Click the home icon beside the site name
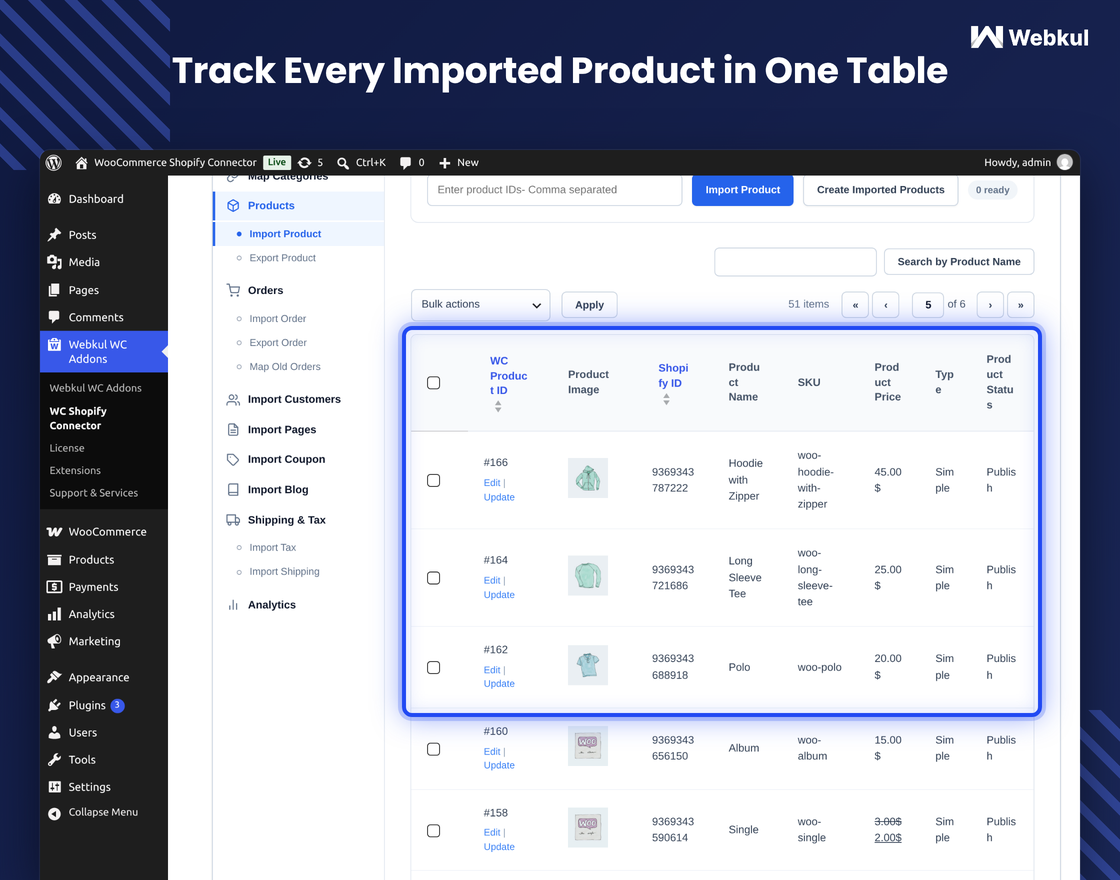Screen dimensions: 1120x880 (x=81, y=163)
